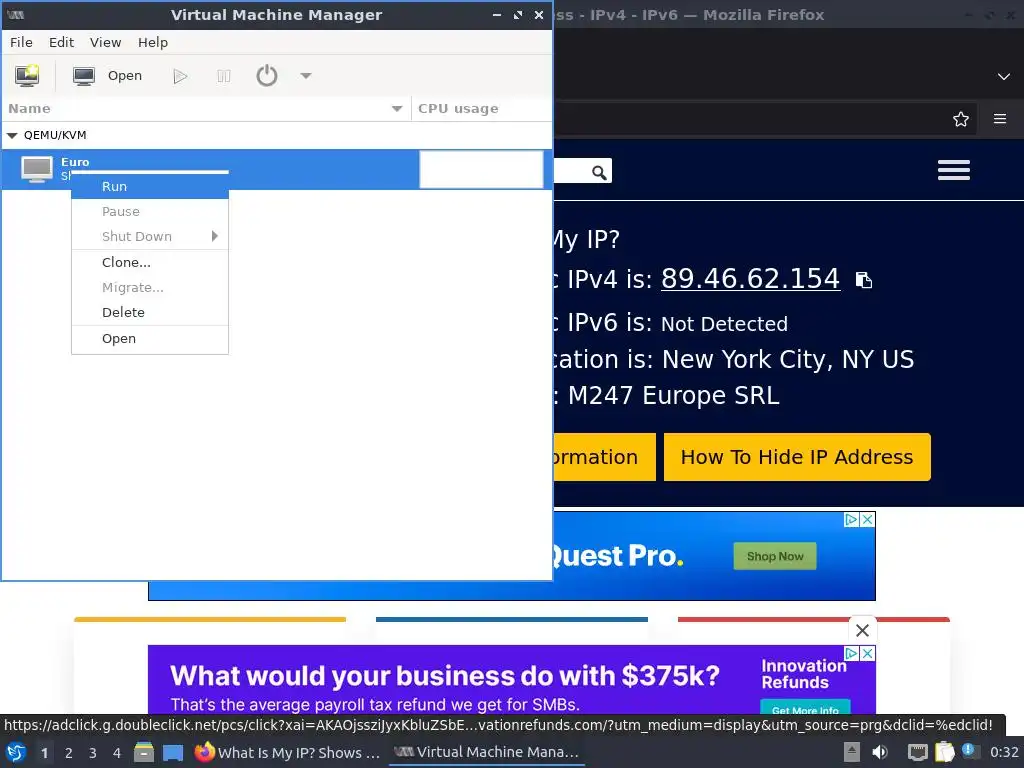This screenshot has width=1024, height=768.
Task: Click the removable media eject tray icon
Action: [852, 752]
